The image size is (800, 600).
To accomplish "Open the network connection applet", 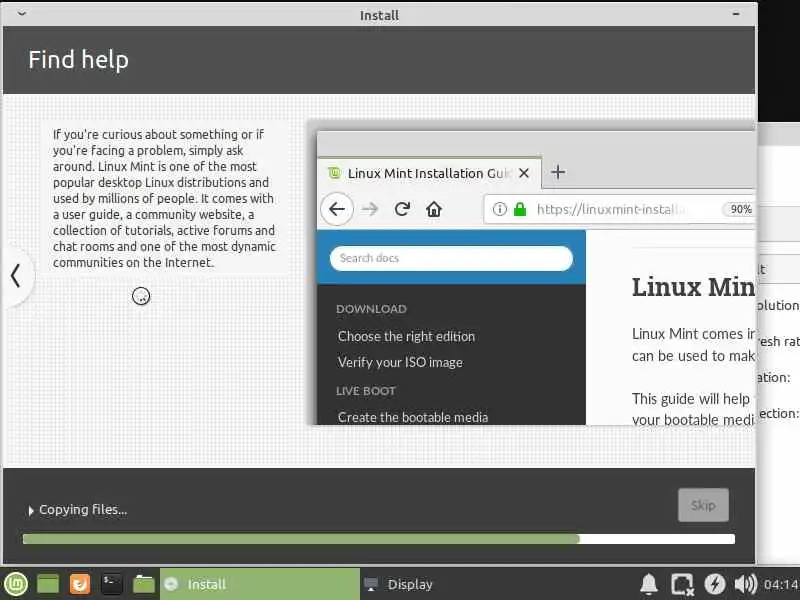I will click(682, 584).
